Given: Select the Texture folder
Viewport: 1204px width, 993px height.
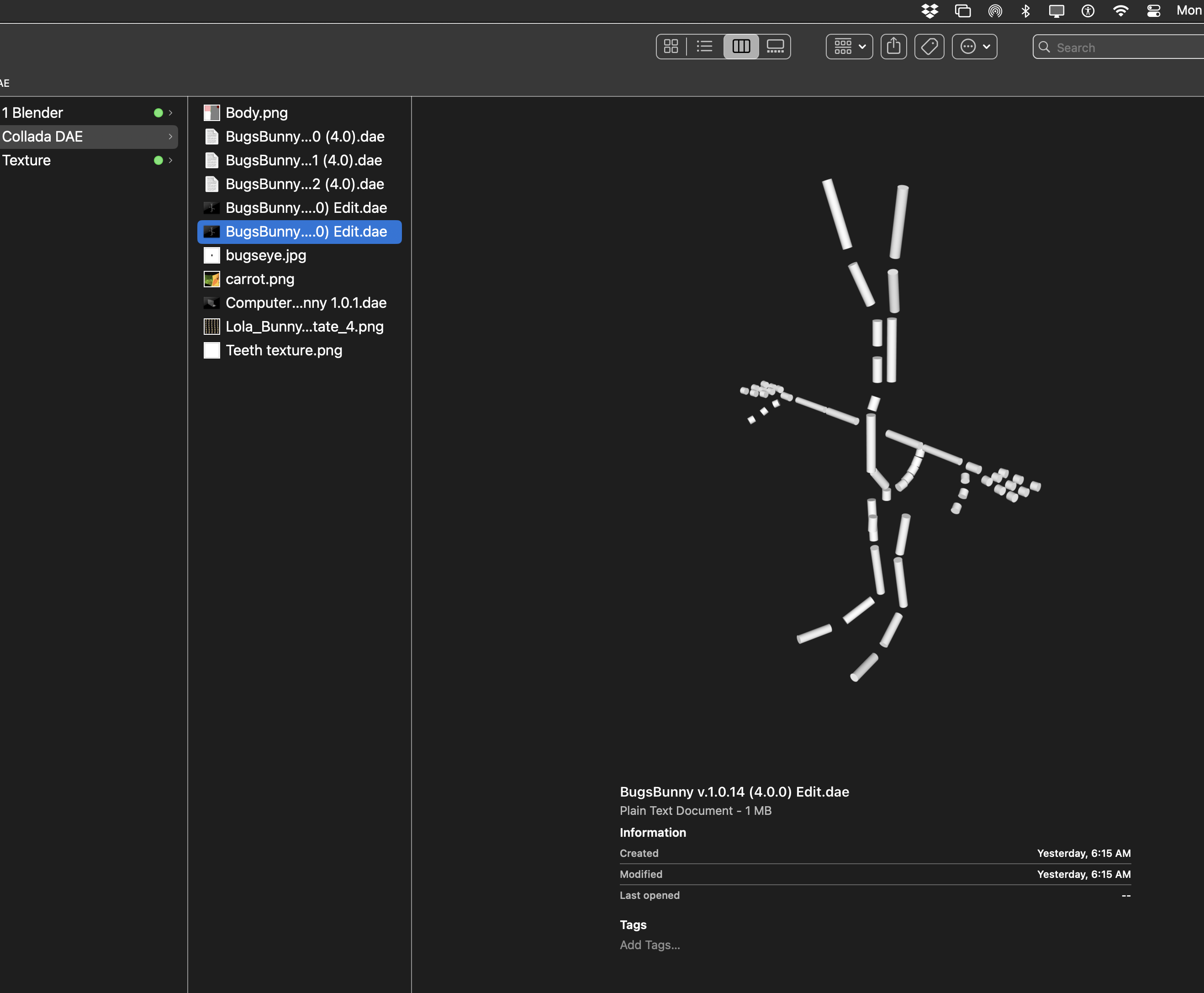Looking at the screenshot, I should pos(89,160).
